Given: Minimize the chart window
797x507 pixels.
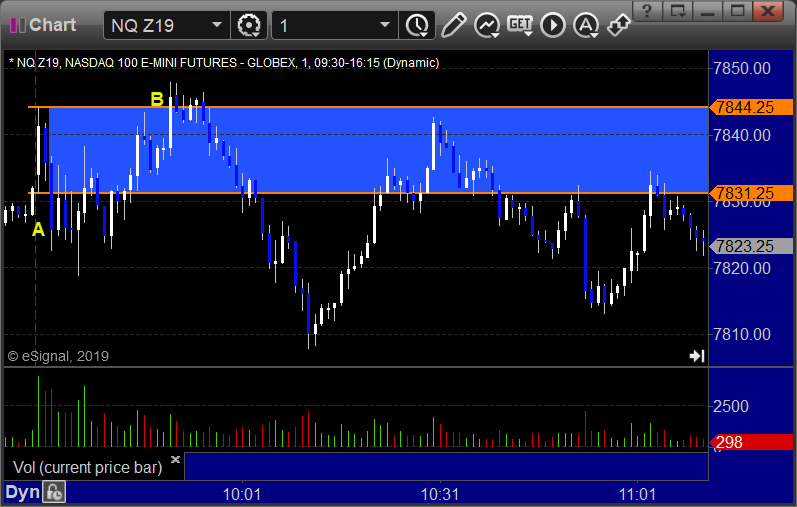Looking at the screenshot, I should tap(708, 11).
